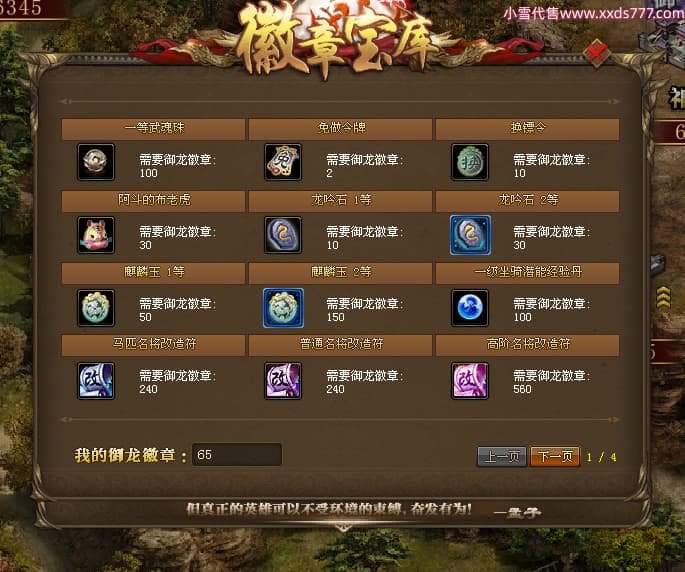The height and width of the screenshot is (572, 685).
Task: Select the 一等武魂珠 item icon
Action: pyautogui.click(x=96, y=162)
